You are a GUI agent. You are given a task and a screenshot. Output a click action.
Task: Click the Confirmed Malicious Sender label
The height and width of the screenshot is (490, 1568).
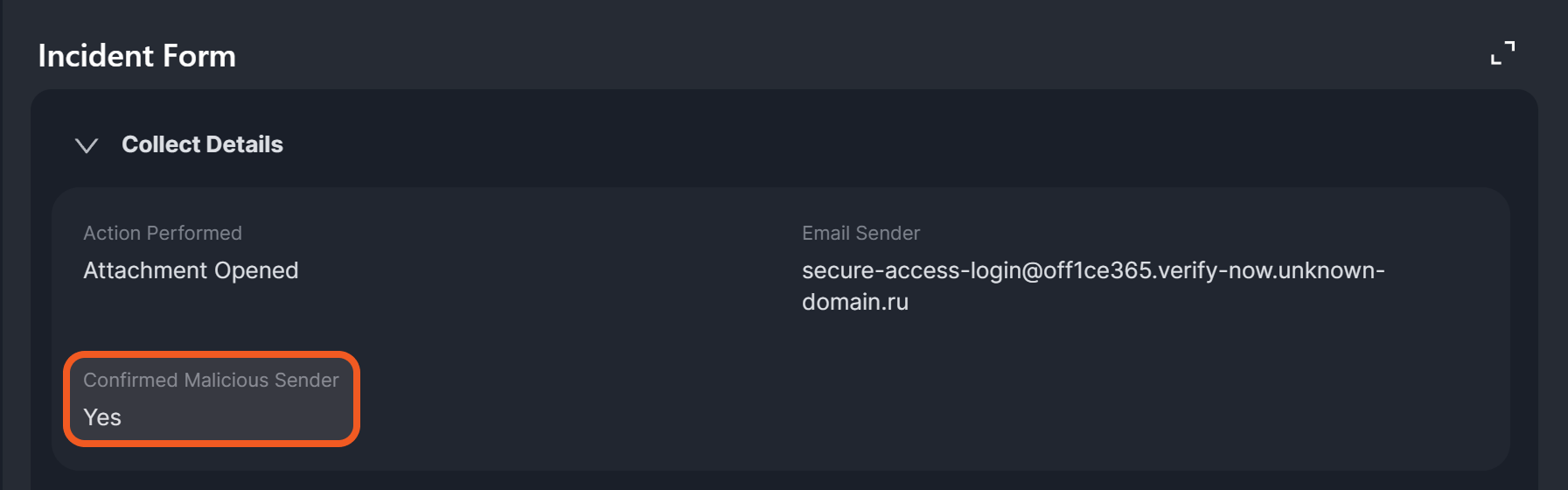(211, 381)
